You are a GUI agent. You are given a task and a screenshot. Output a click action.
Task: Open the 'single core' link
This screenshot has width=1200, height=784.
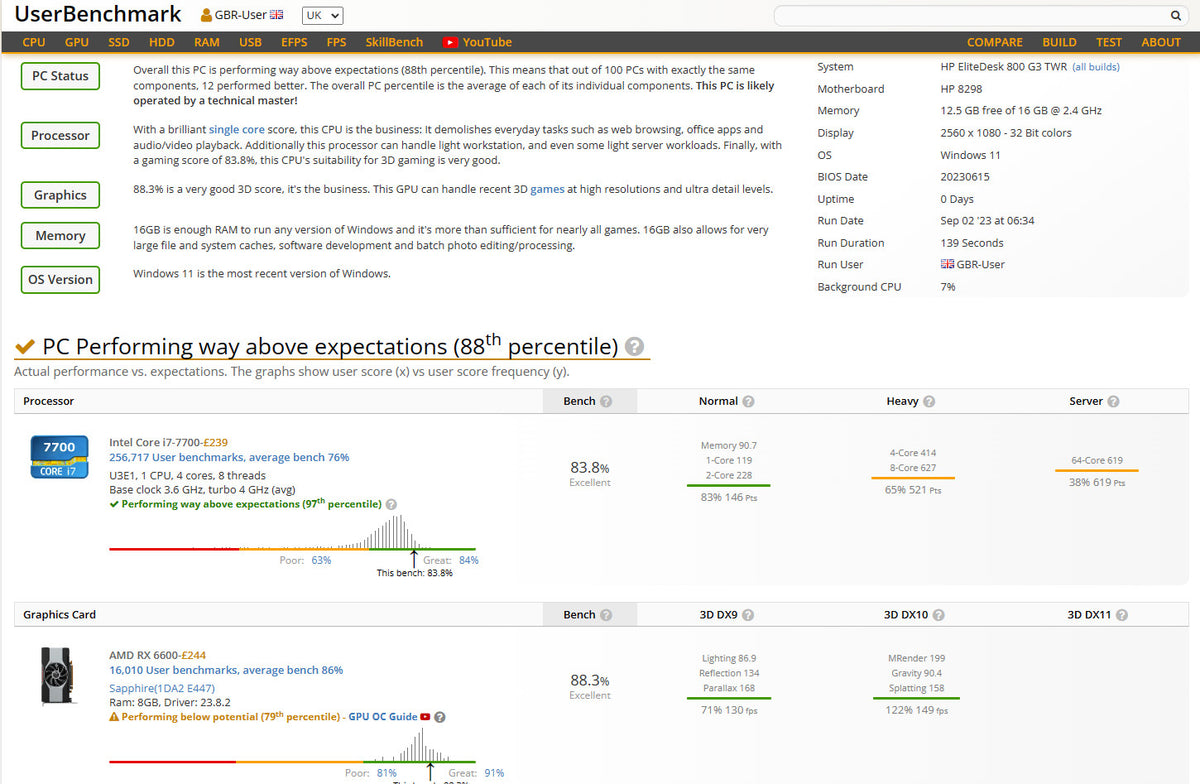[237, 130]
